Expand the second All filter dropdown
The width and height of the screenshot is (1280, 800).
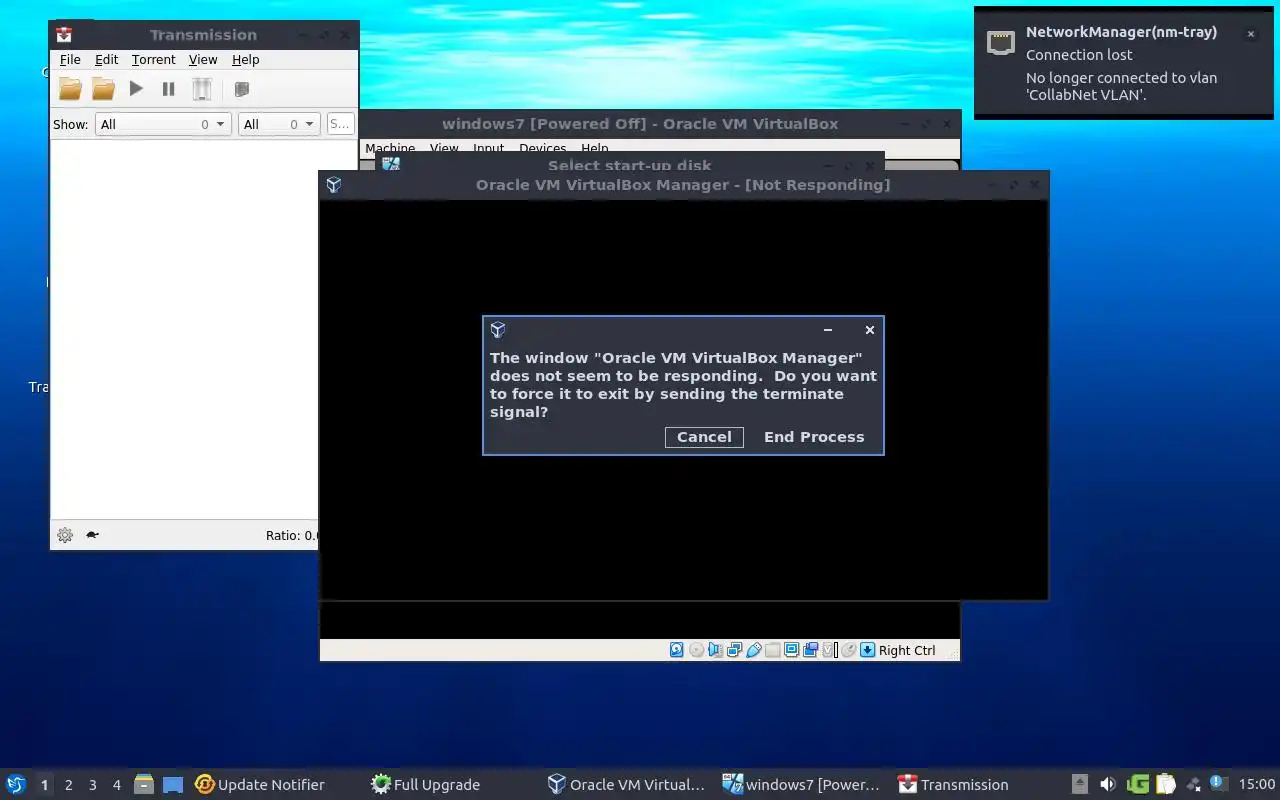[x=279, y=124]
